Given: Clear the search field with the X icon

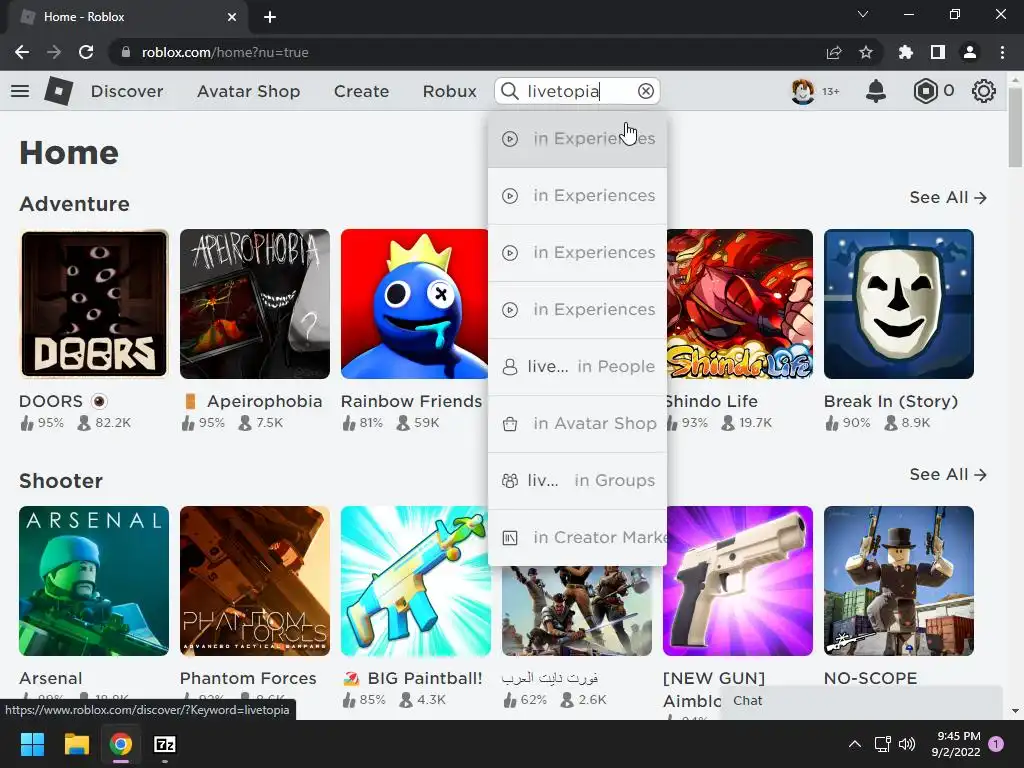Looking at the screenshot, I should point(645,91).
